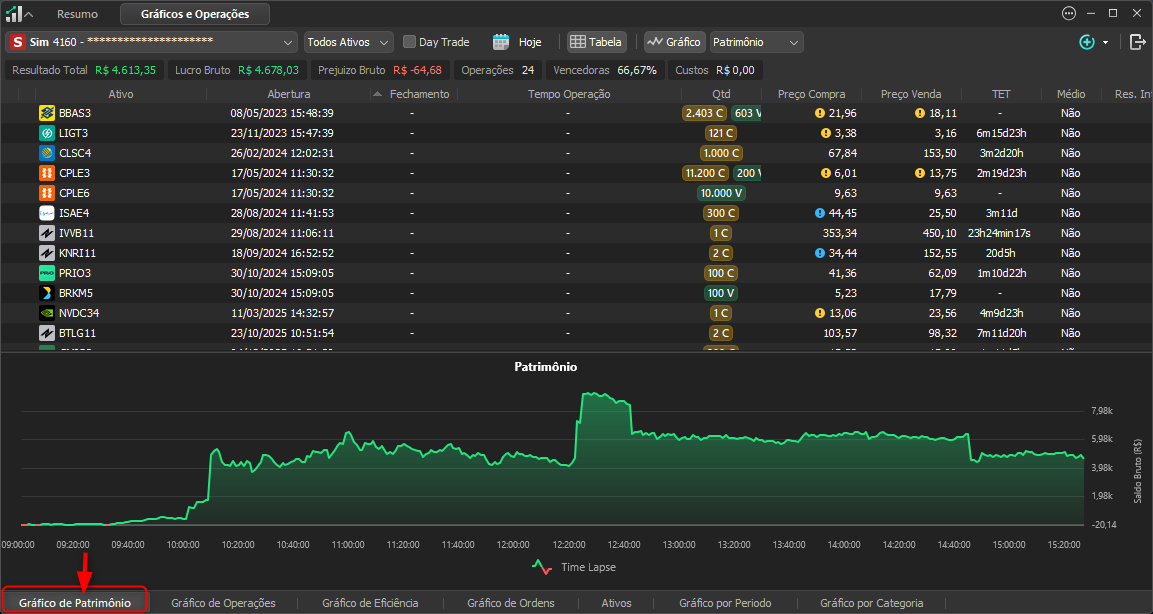Screen dimensions: 1153x614
Task: Expand the Todos Ativos dropdown
Action: (349, 42)
